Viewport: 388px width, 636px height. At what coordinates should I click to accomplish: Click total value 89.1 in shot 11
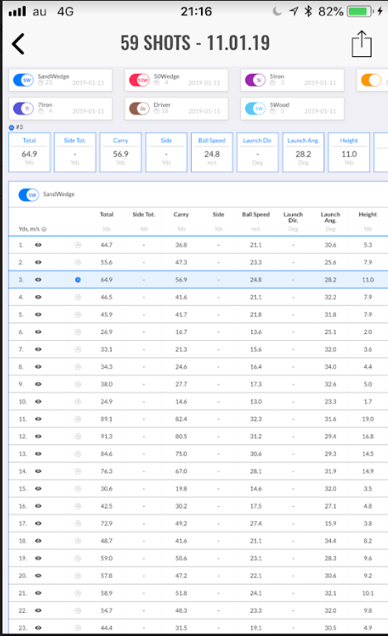[x=107, y=419]
